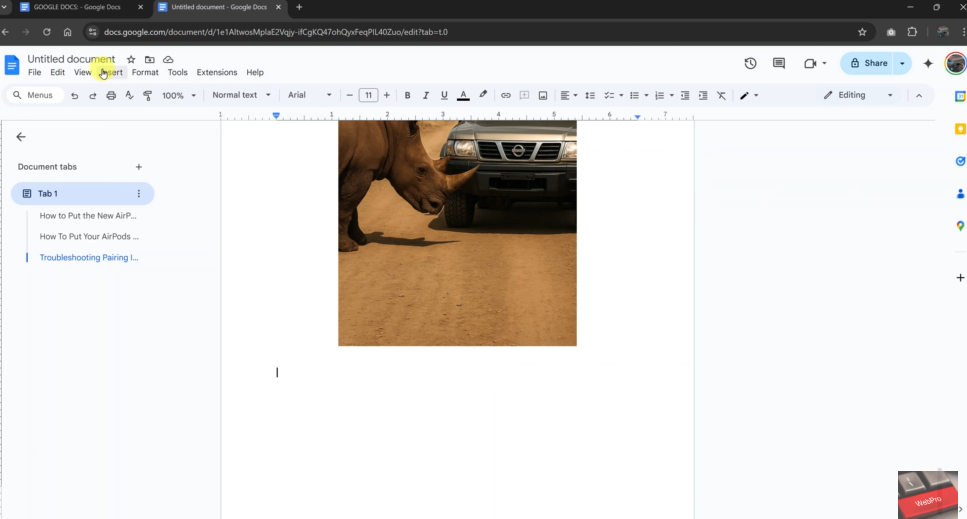The width and height of the screenshot is (967, 519).
Task: Click the Gemini sparkle icon
Action: coord(928,63)
